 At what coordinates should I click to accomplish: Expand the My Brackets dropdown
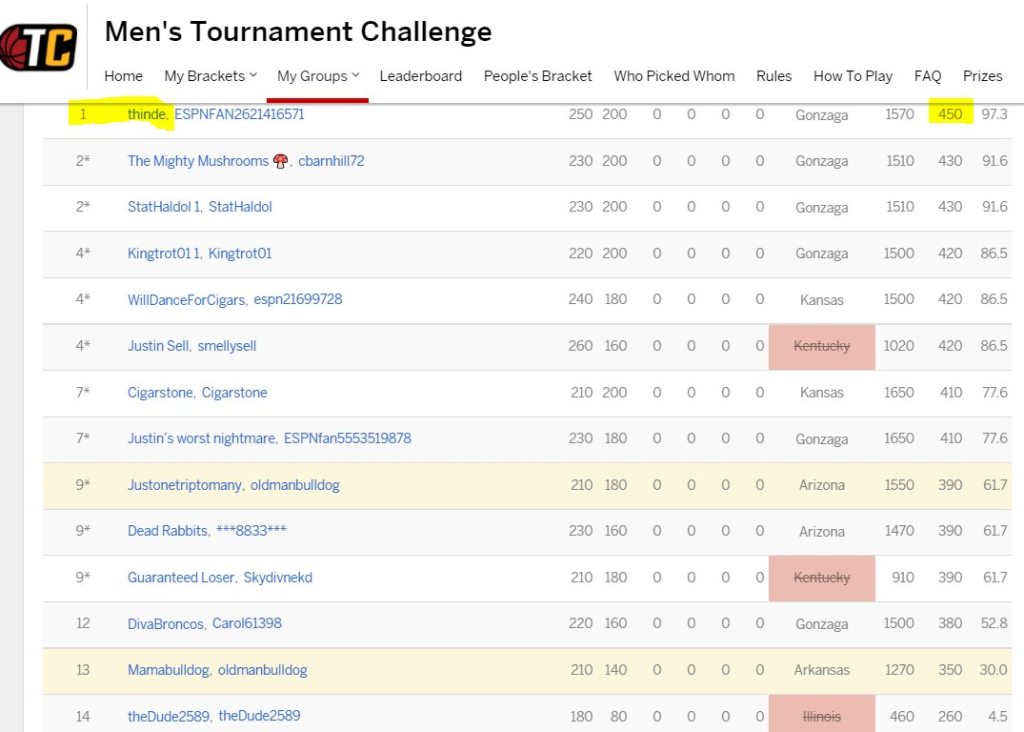[210, 76]
